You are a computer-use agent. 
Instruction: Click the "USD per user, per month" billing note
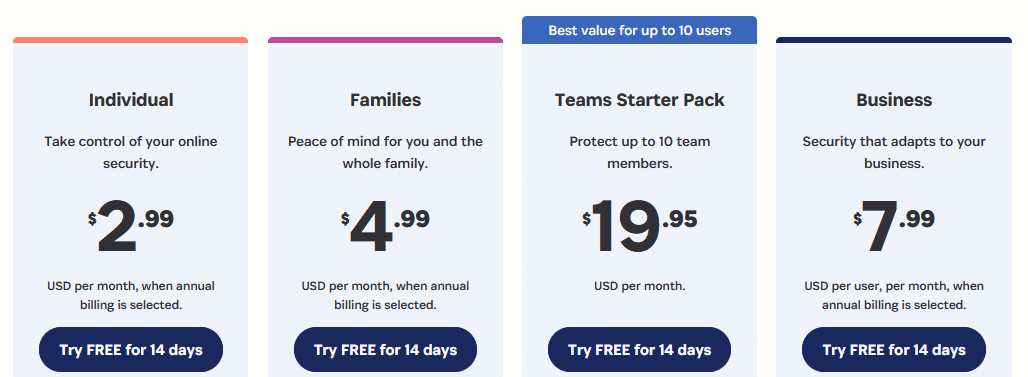[894, 295]
